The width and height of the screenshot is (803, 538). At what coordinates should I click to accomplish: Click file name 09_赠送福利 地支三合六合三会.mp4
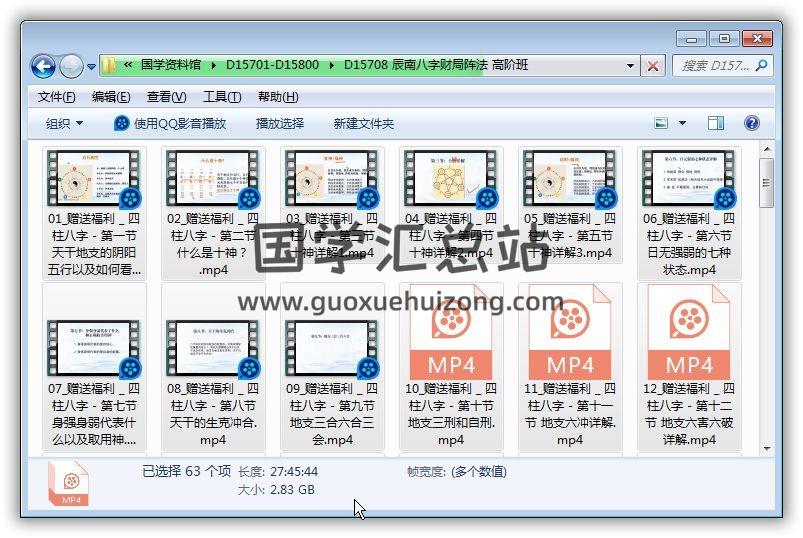click(332, 414)
